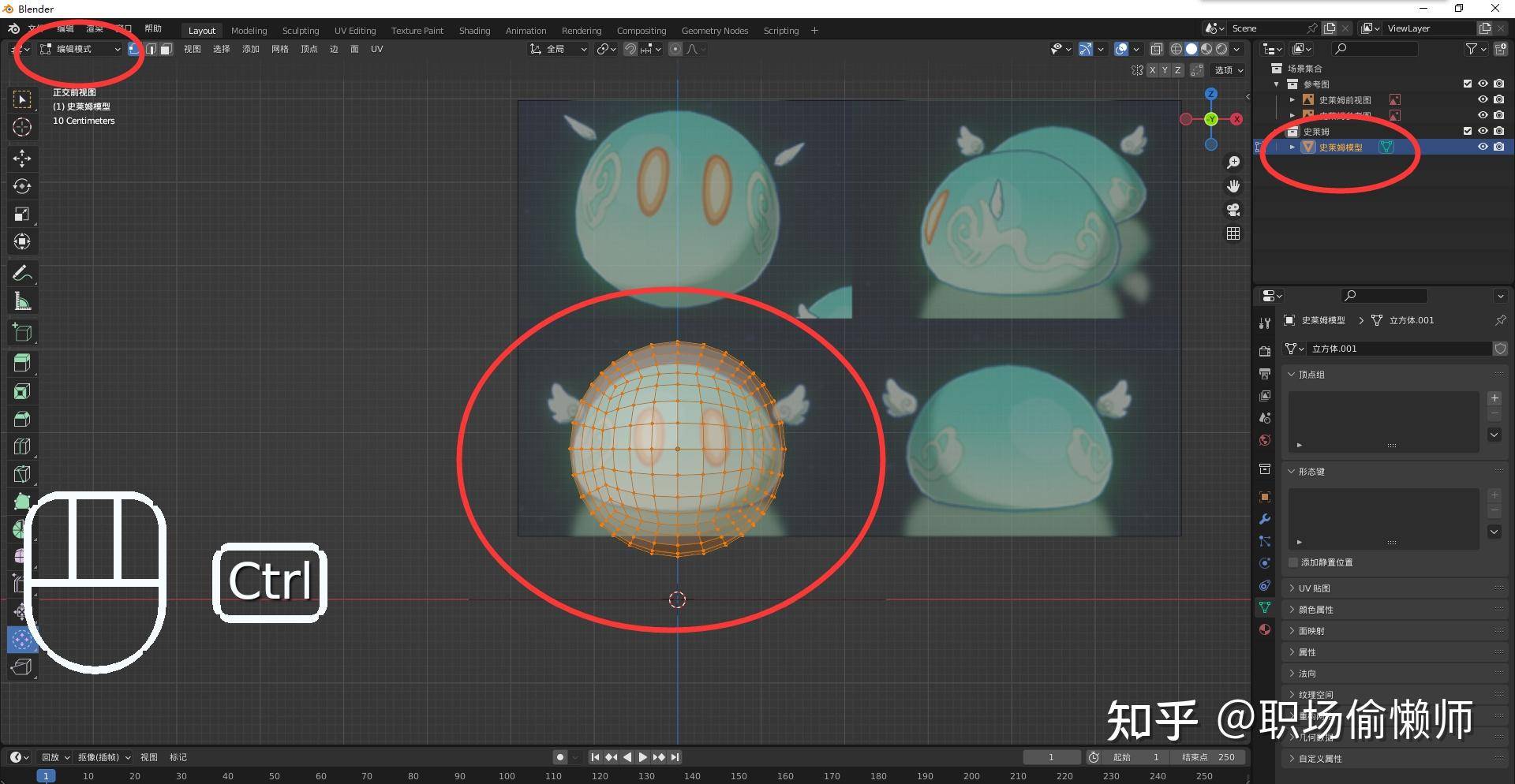The width and height of the screenshot is (1515, 784).
Task: Open the Render properties tab
Action: (1265, 351)
